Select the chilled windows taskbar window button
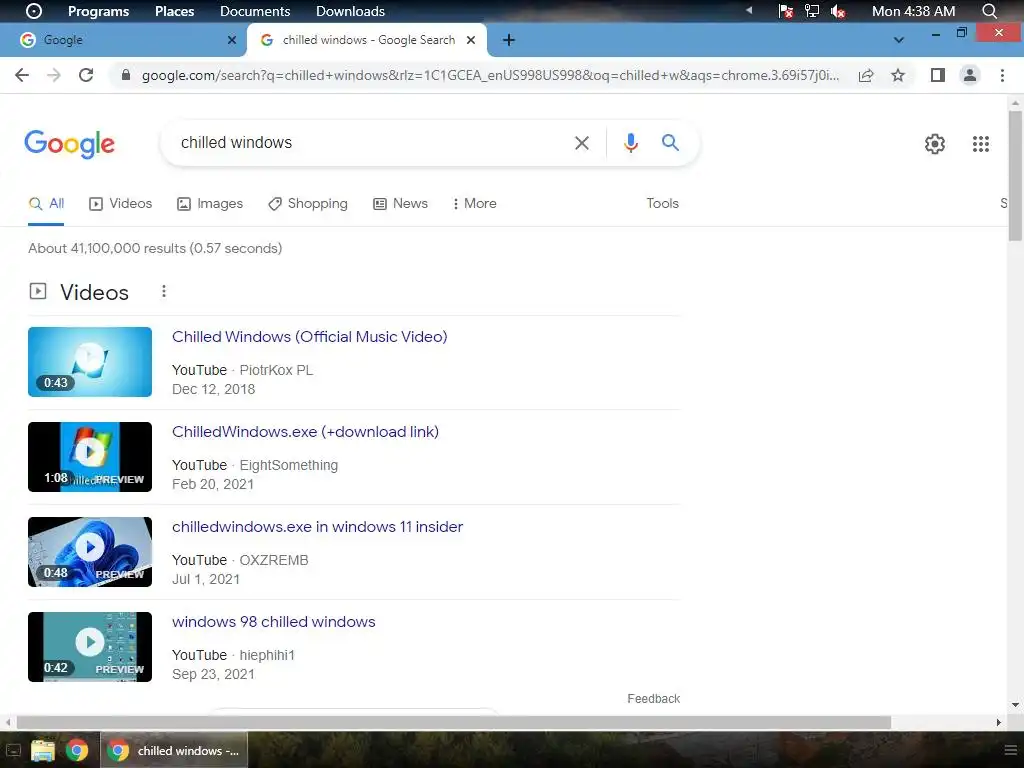The width and height of the screenshot is (1024, 768). coord(174,750)
